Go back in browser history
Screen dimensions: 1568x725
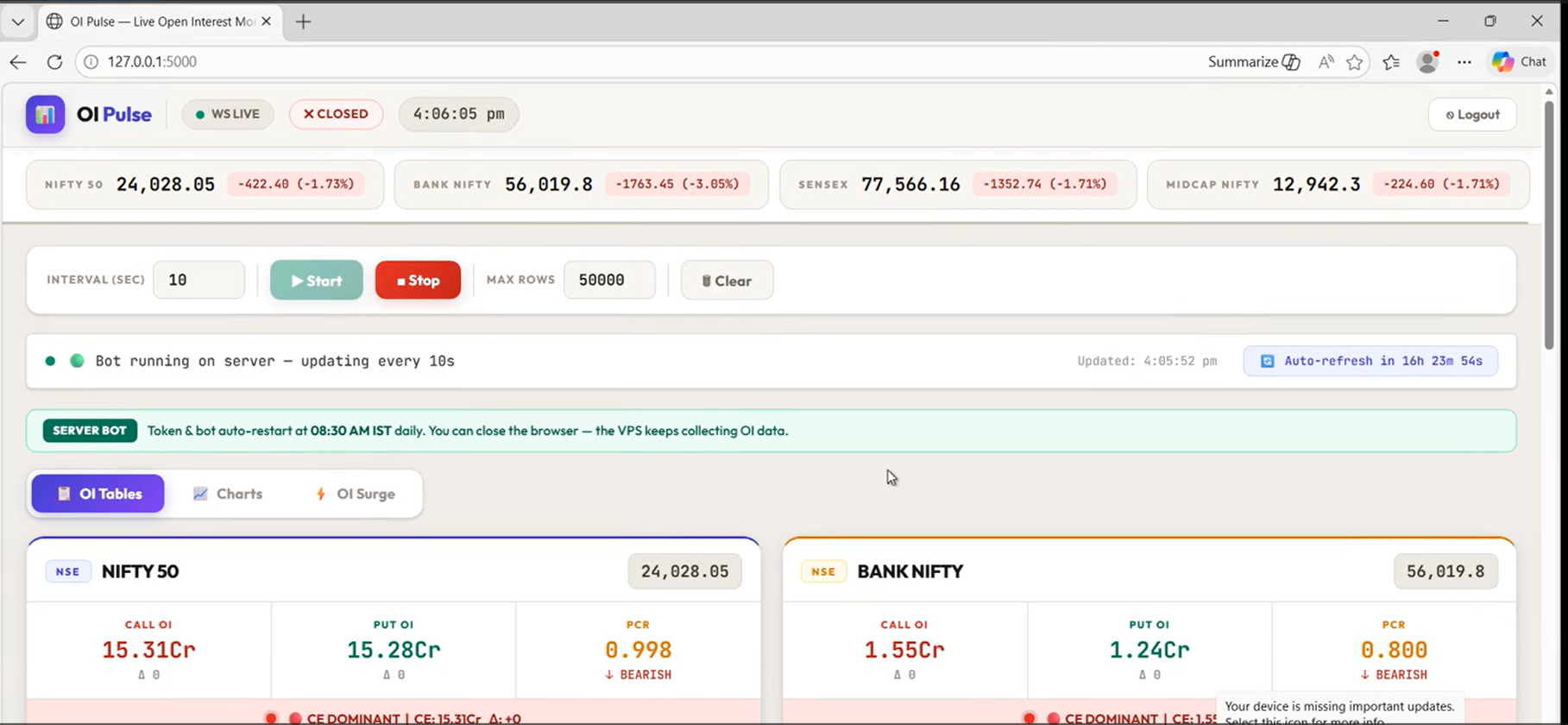pyautogui.click(x=18, y=62)
